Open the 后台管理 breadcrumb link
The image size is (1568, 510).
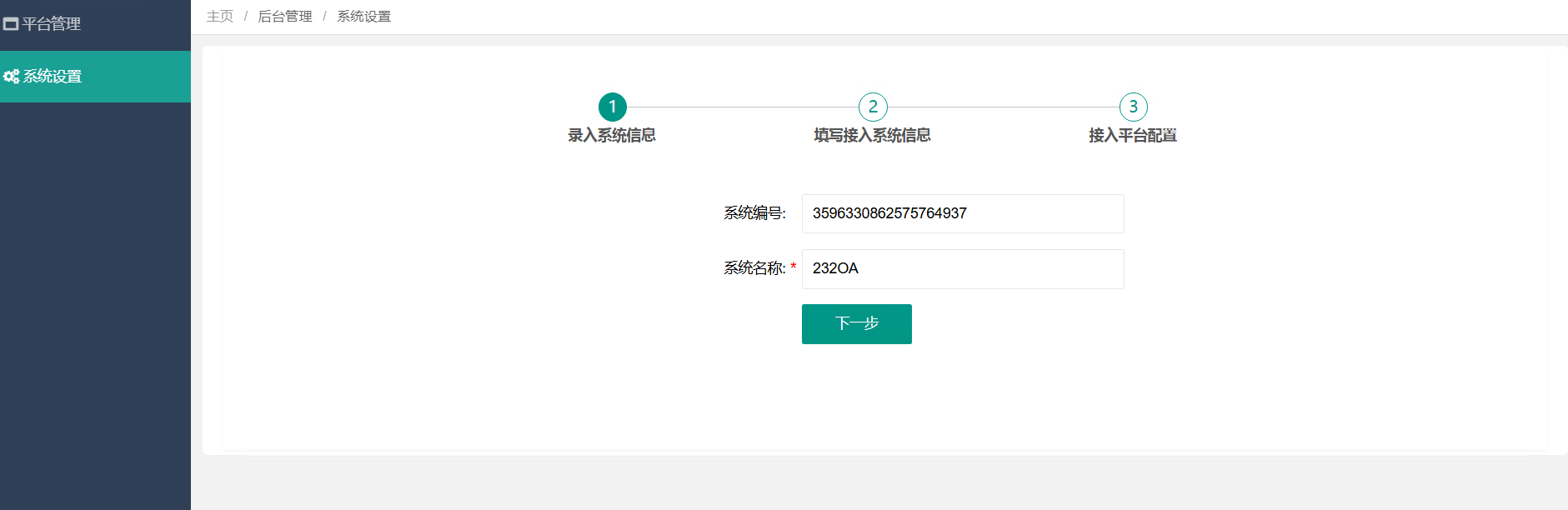(x=285, y=17)
